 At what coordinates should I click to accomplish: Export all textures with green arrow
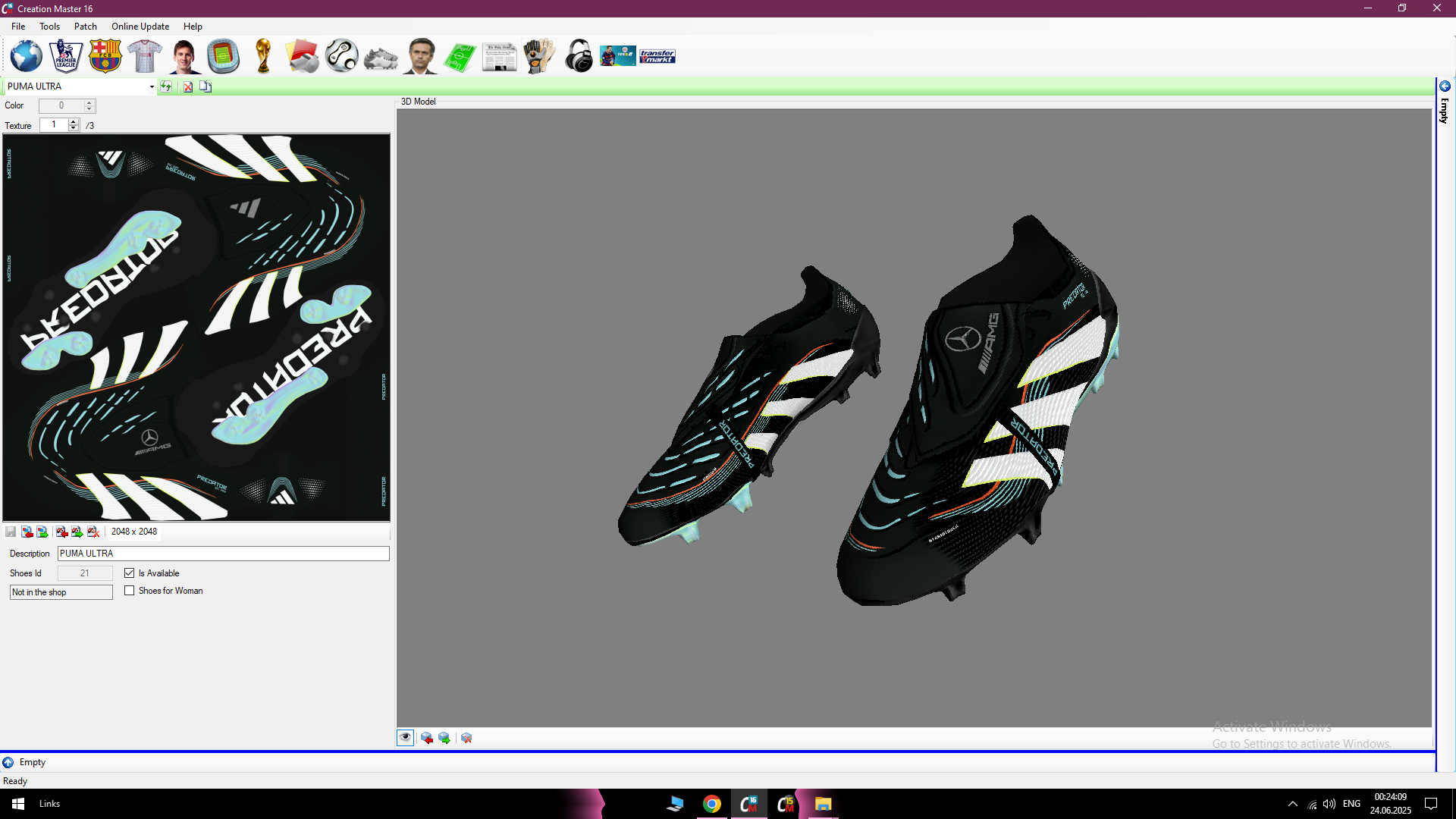coord(77,532)
